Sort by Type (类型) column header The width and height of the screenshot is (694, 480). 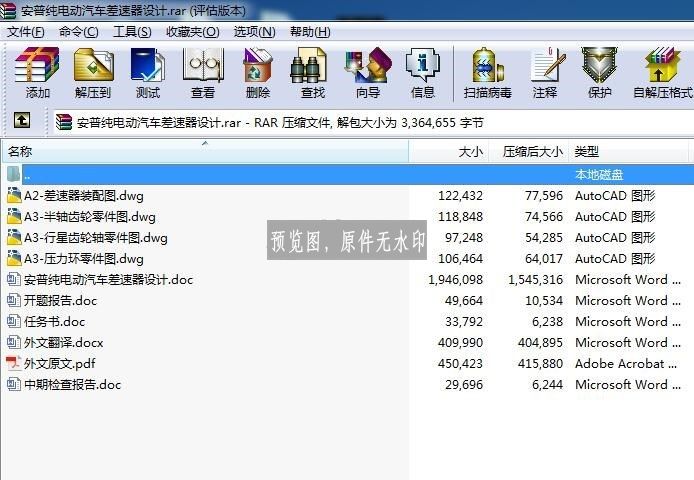point(628,151)
